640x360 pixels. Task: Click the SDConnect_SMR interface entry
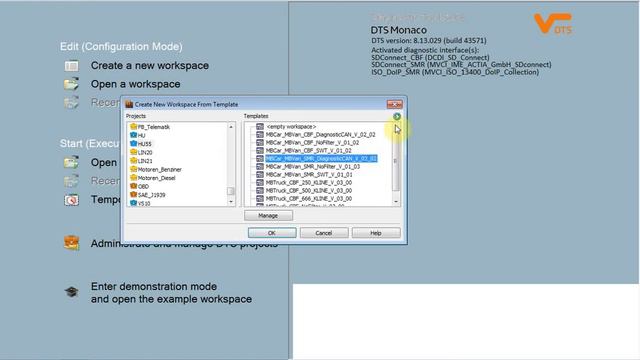pos(461,65)
